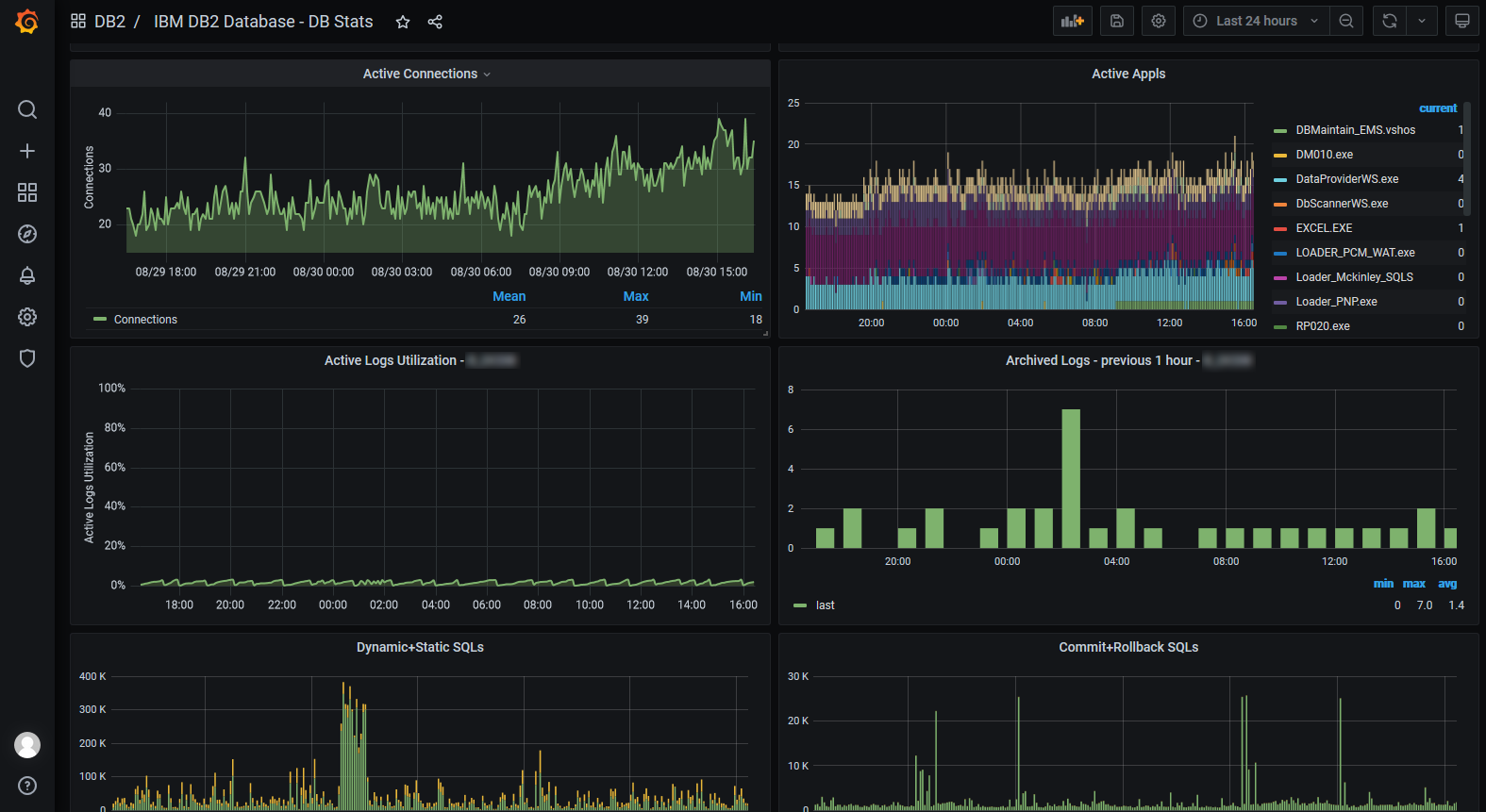1486x812 pixels.
Task: Open the Grafana home logo
Action: (27, 21)
